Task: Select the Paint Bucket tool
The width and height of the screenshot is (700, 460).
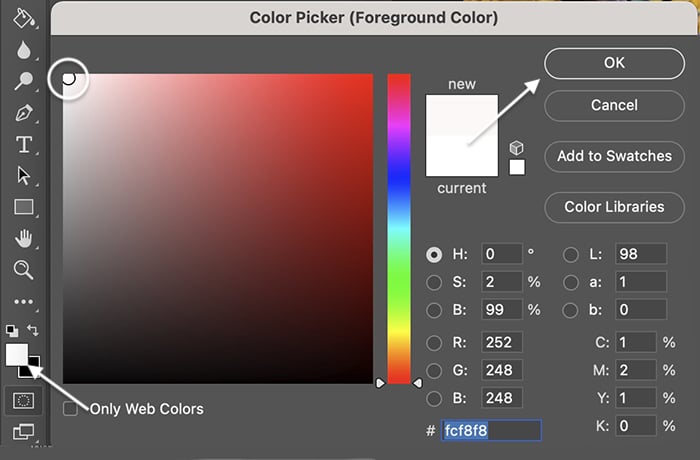Action: point(23,18)
